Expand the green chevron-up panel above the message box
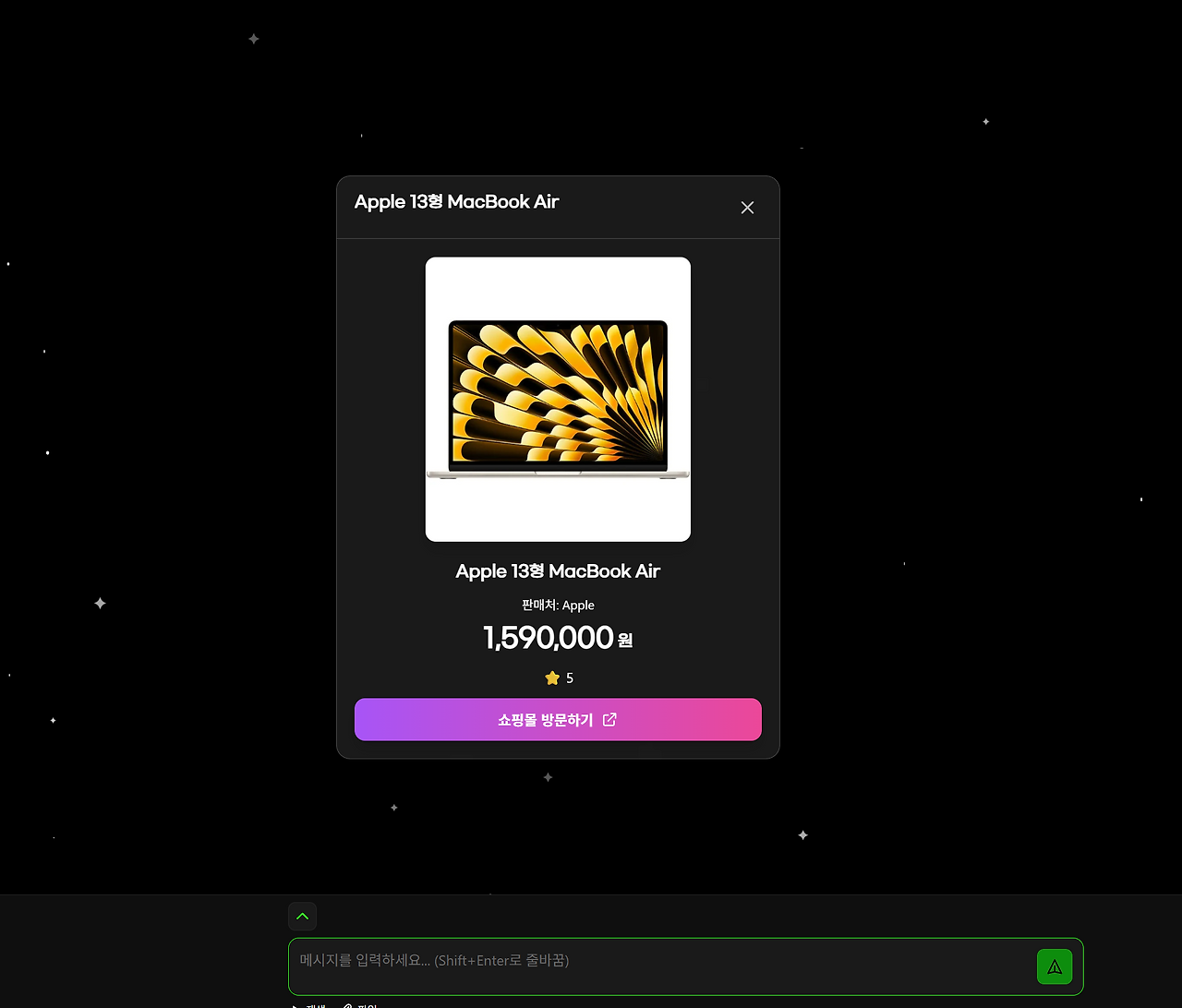The height and width of the screenshot is (1008, 1182). pos(303,917)
